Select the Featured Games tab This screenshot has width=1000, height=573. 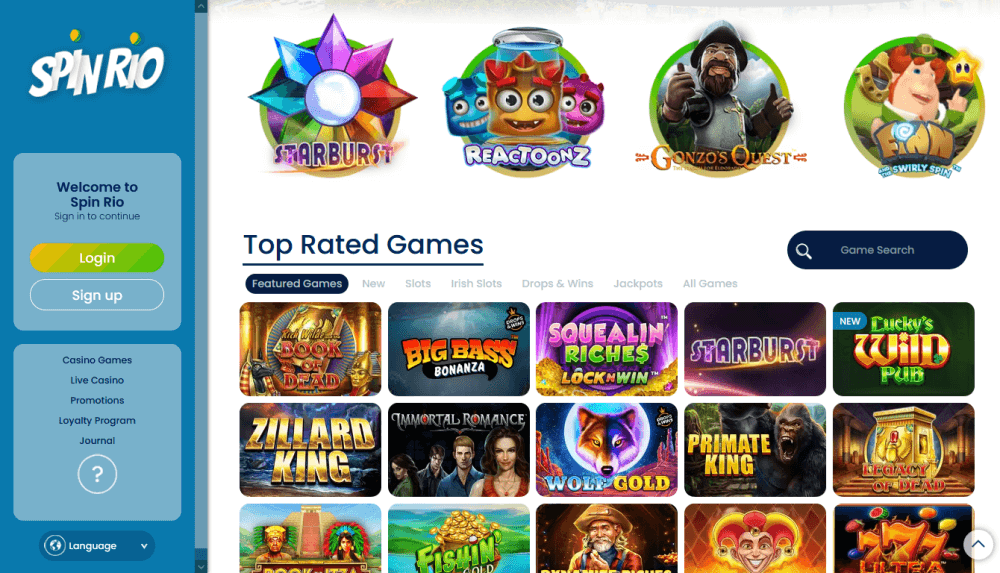[x=297, y=283]
